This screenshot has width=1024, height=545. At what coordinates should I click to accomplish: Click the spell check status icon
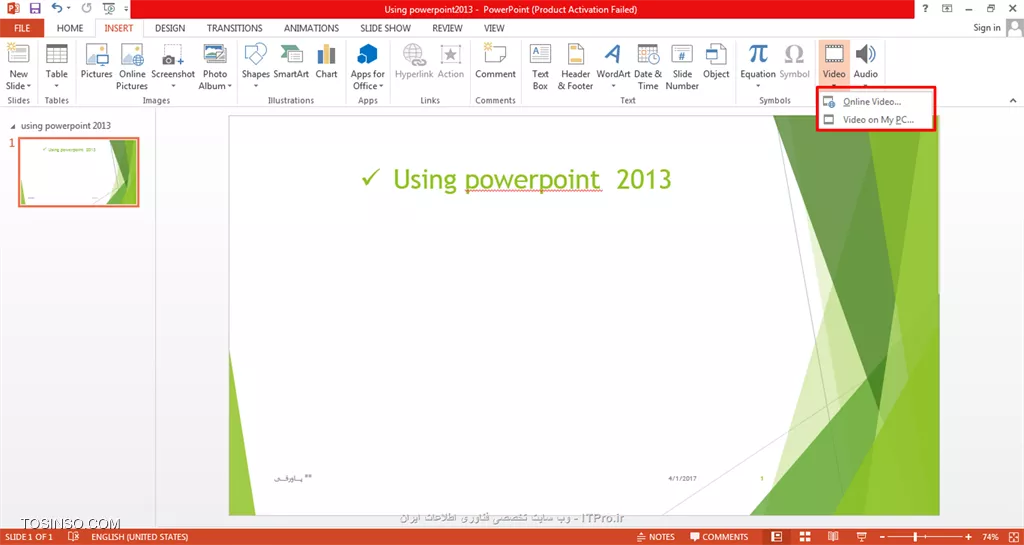pos(74,537)
